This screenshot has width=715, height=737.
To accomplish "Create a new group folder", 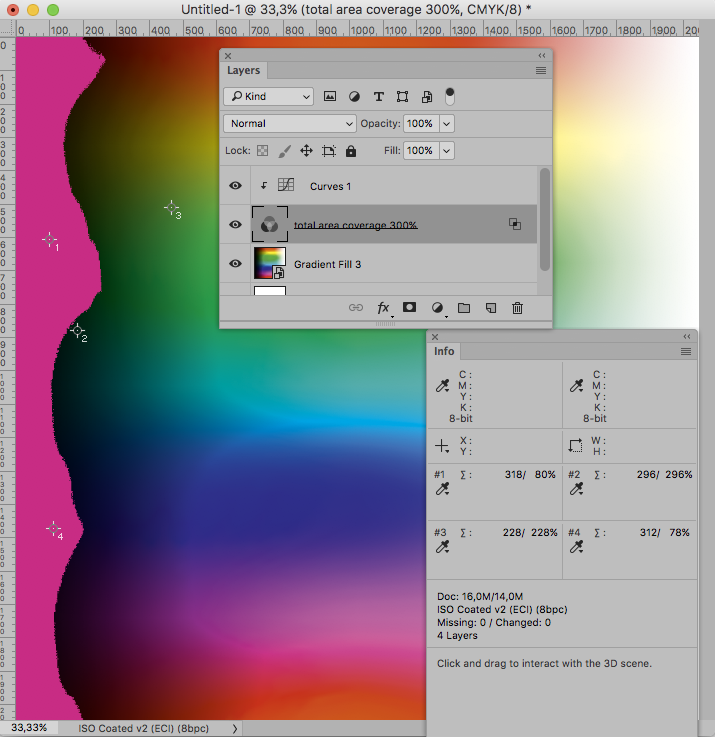I will click(x=464, y=308).
